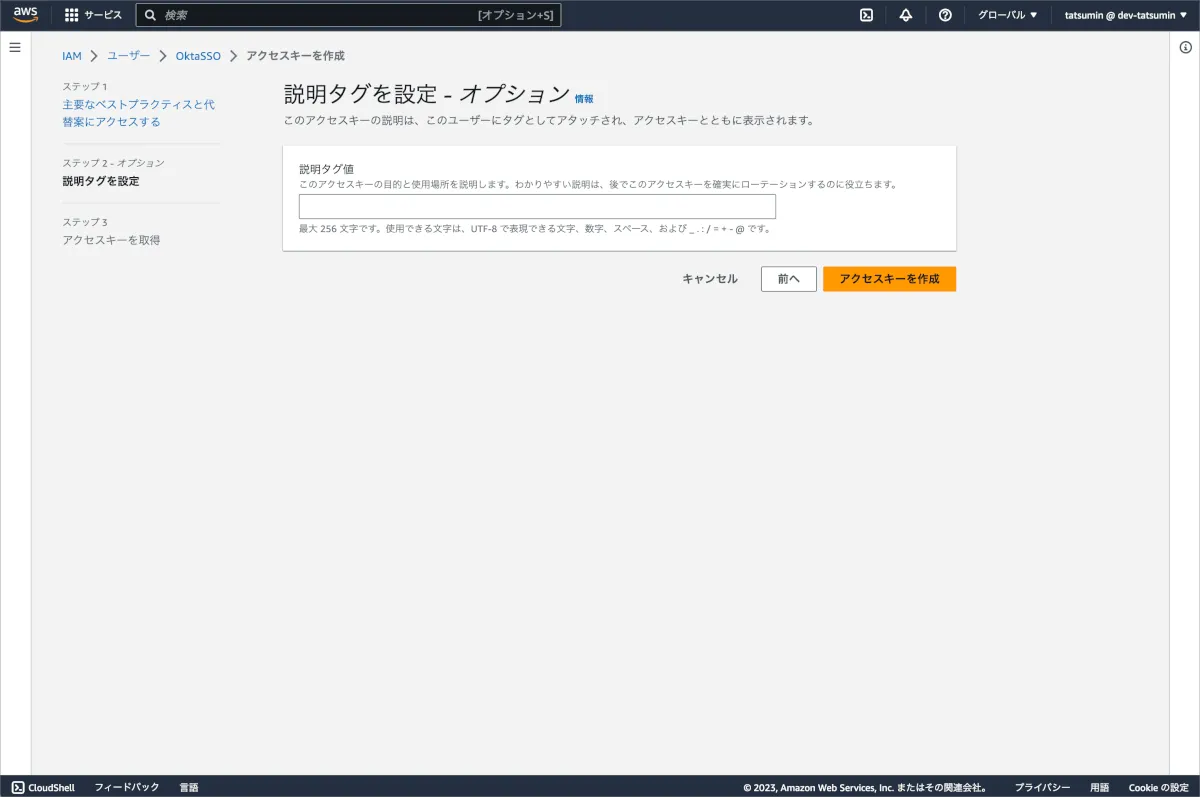The width and height of the screenshot is (1200, 797).
Task: Navigate to ユーザー breadcrumb
Action: [129, 56]
